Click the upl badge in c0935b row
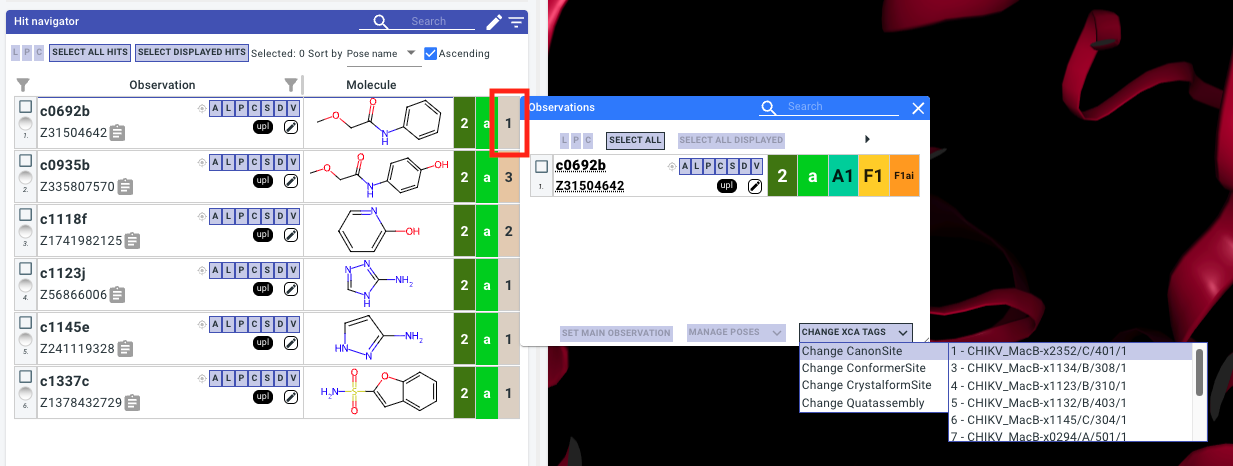 pyautogui.click(x=263, y=181)
